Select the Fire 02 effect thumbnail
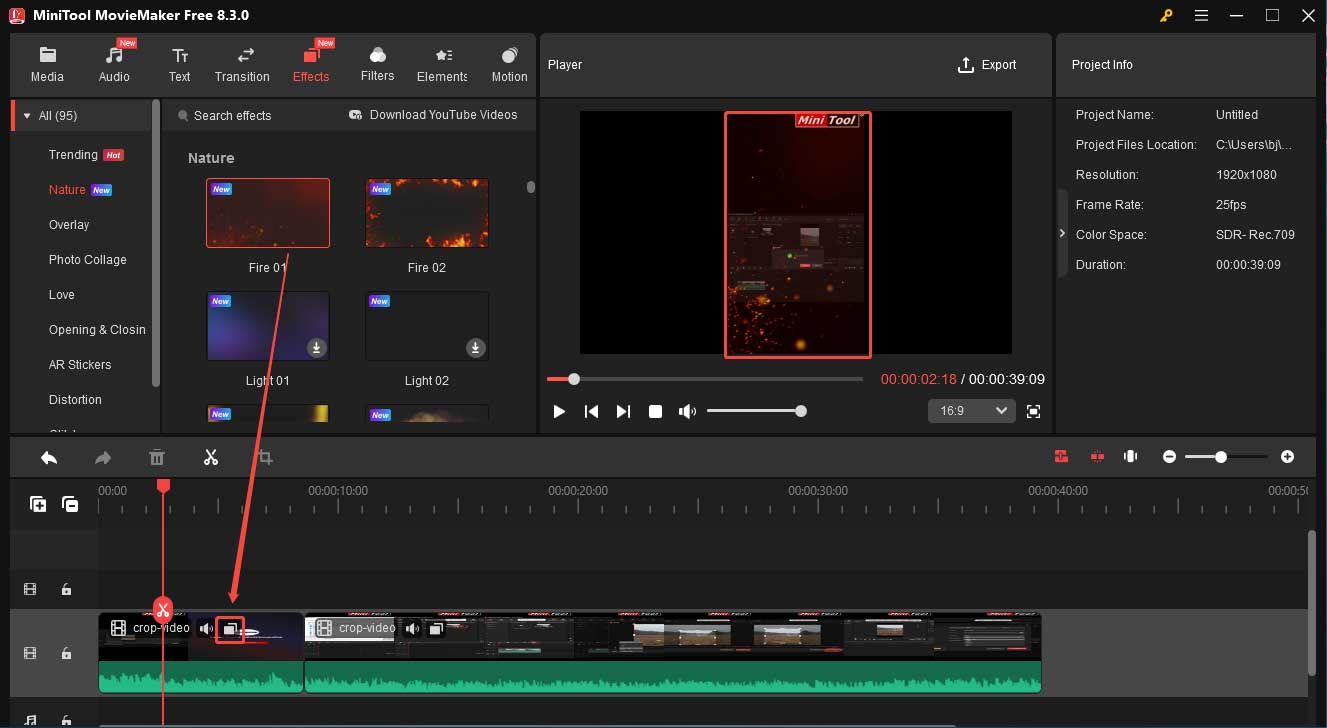The height and width of the screenshot is (728, 1327). tap(427, 212)
